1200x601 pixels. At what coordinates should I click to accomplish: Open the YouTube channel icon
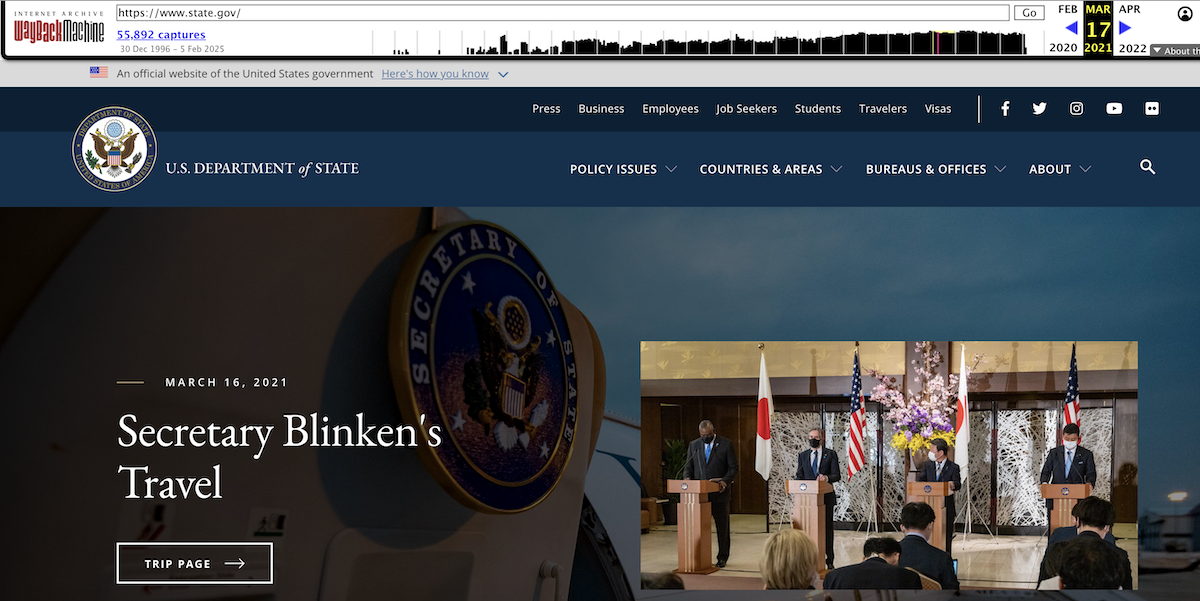click(x=1114, y=108)
